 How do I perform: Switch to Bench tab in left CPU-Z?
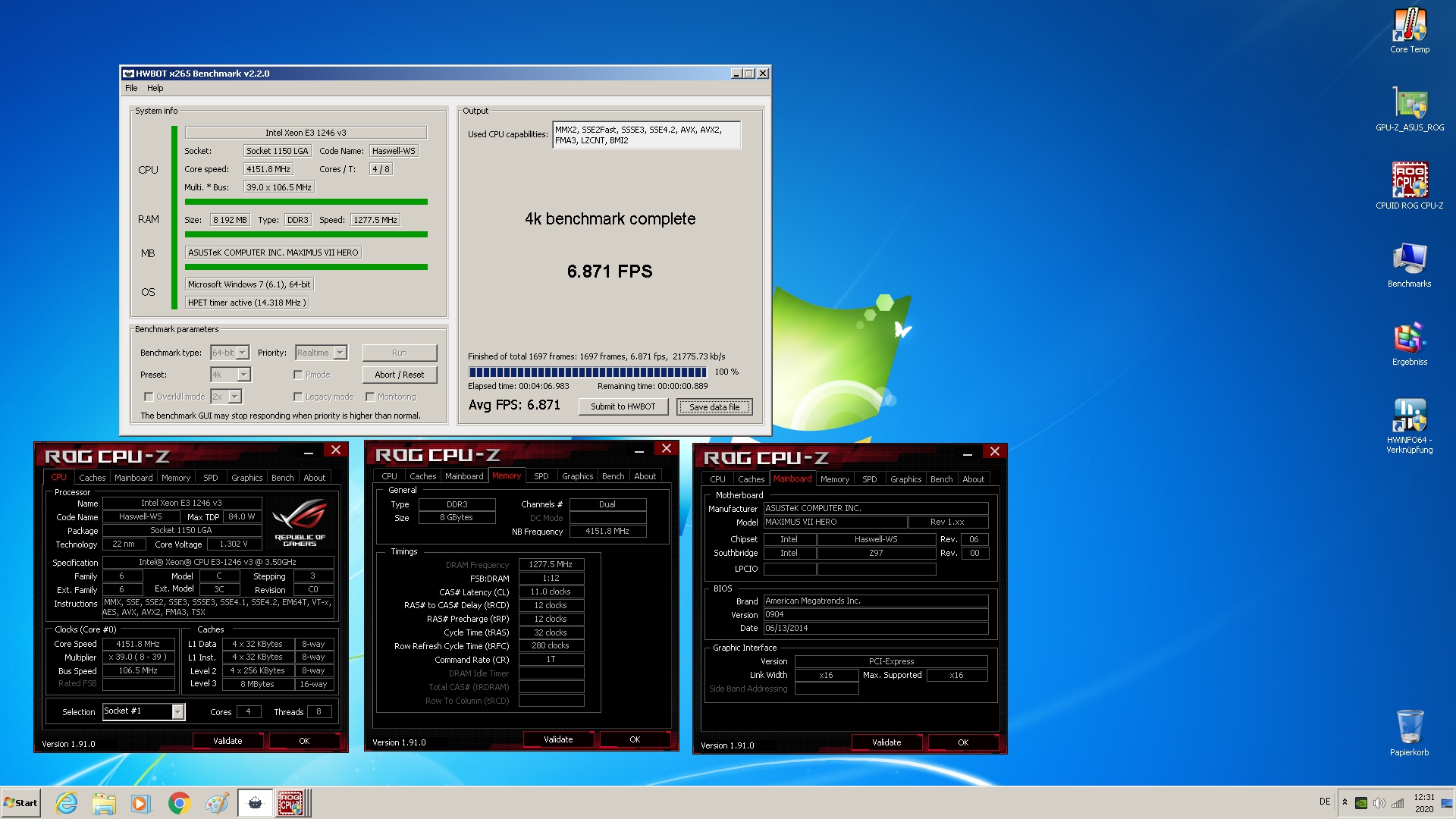pyautogui.click(x=282, y=478)
